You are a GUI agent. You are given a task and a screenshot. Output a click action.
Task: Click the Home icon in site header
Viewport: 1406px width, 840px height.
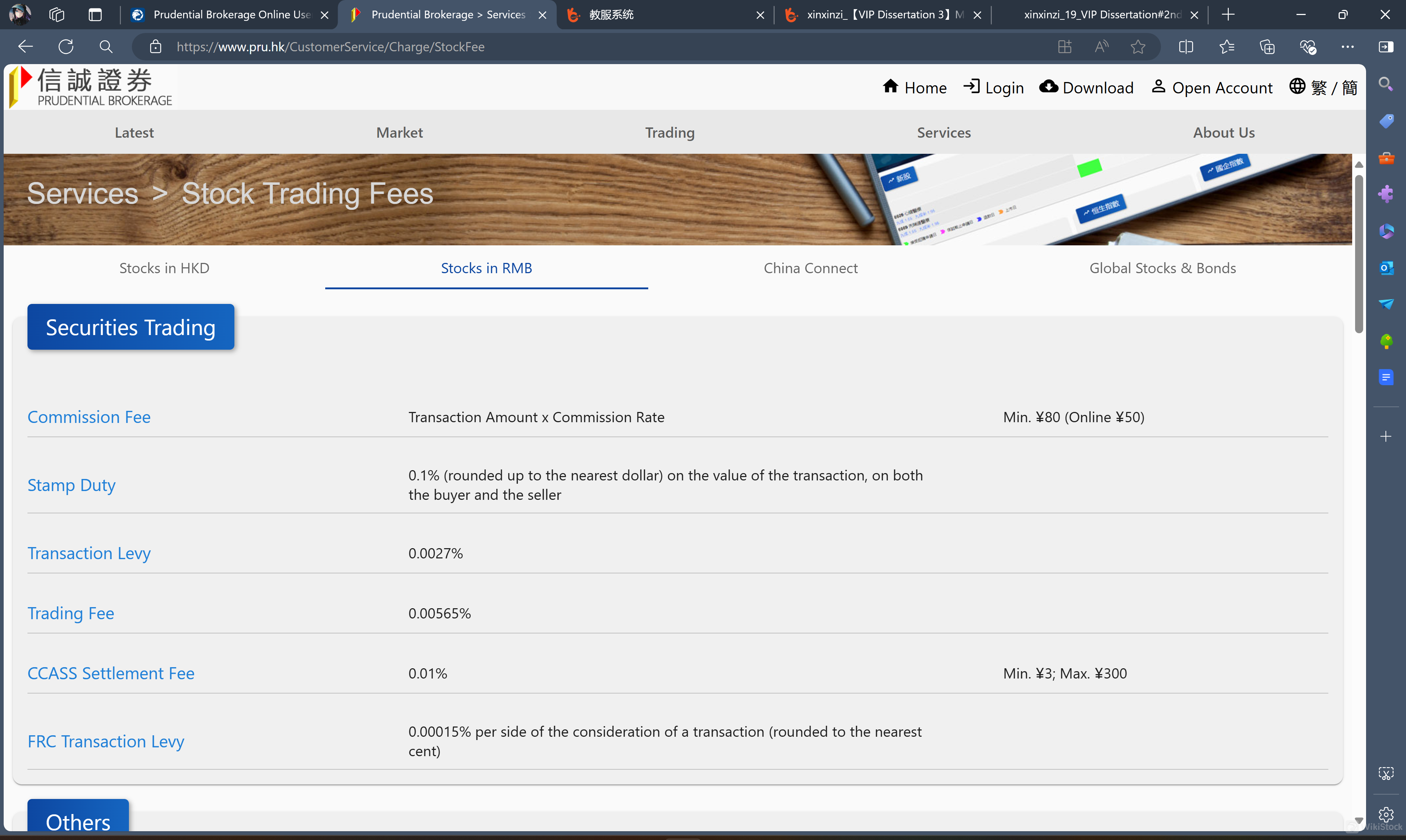(x=890, y=87)
